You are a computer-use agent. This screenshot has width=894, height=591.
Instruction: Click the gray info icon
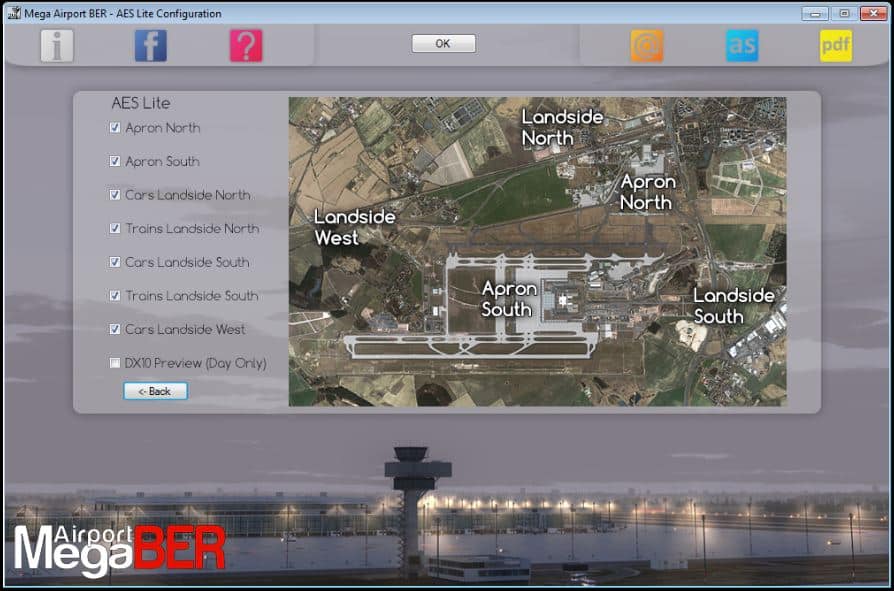point(57,46)
